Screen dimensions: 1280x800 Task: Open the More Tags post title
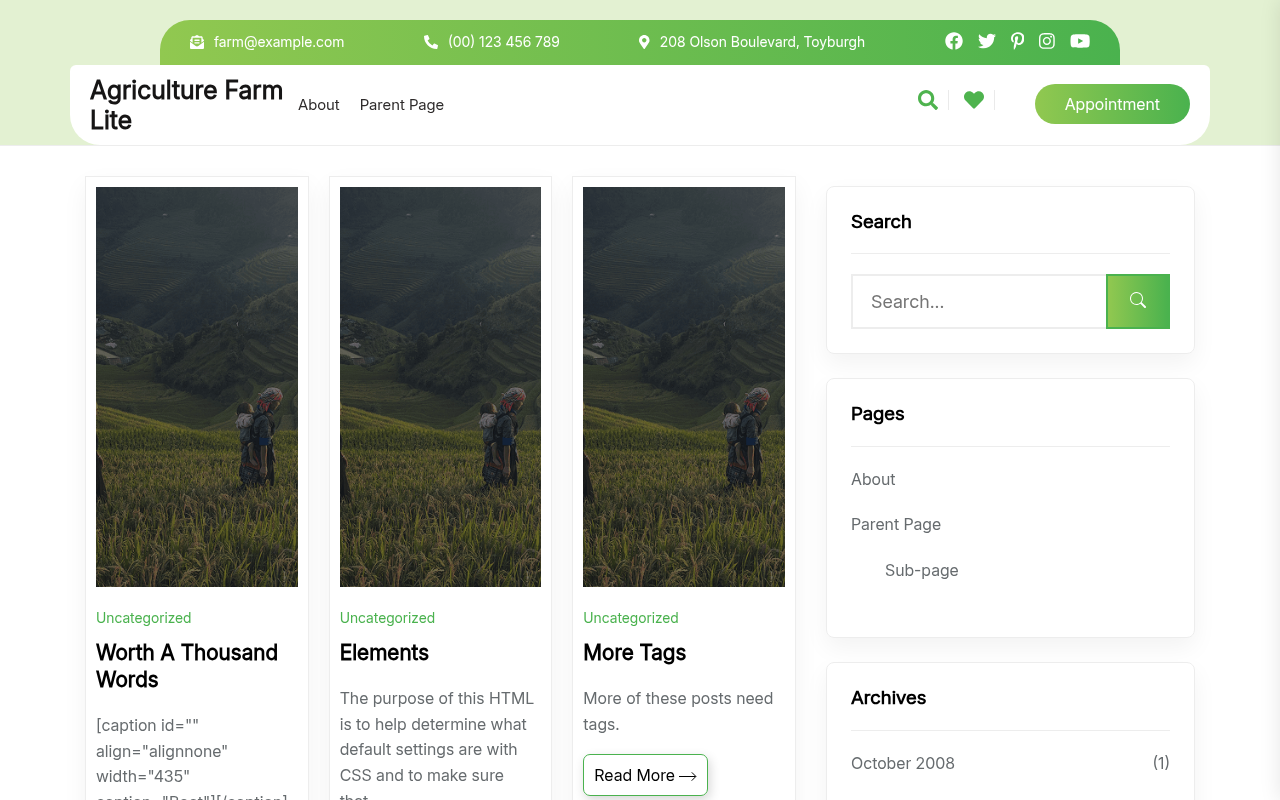pyautogui.click(x=635, y=653)
